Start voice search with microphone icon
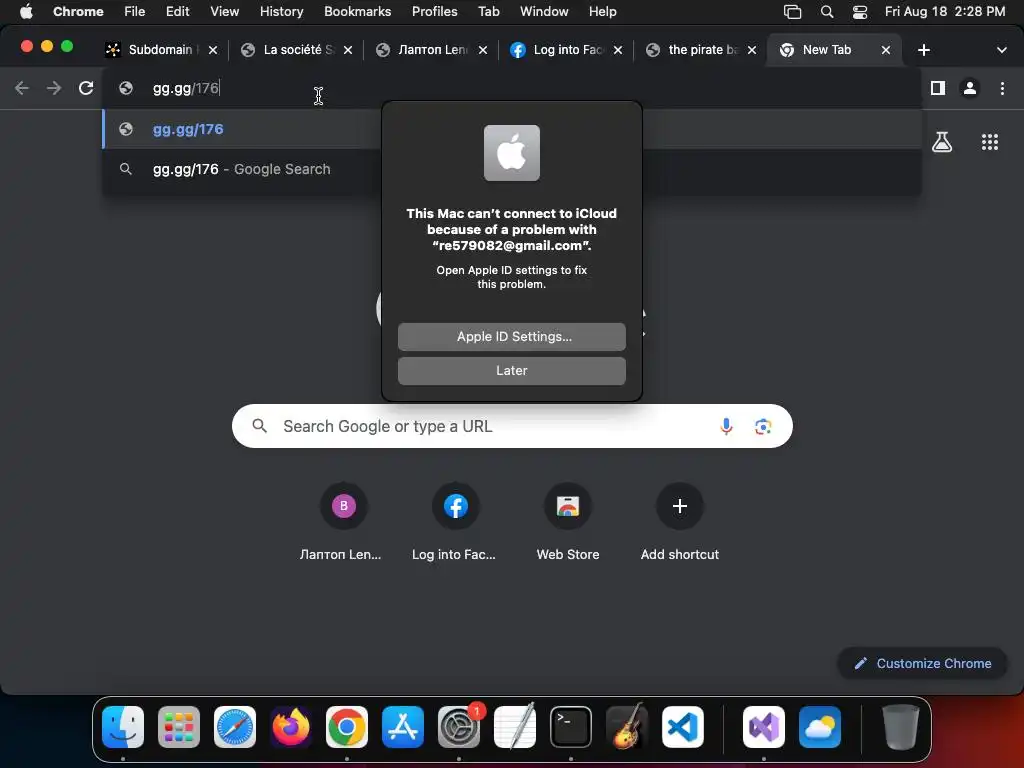Image resolution: width=1024 pixels, height=768 pixels. (726, 426)
